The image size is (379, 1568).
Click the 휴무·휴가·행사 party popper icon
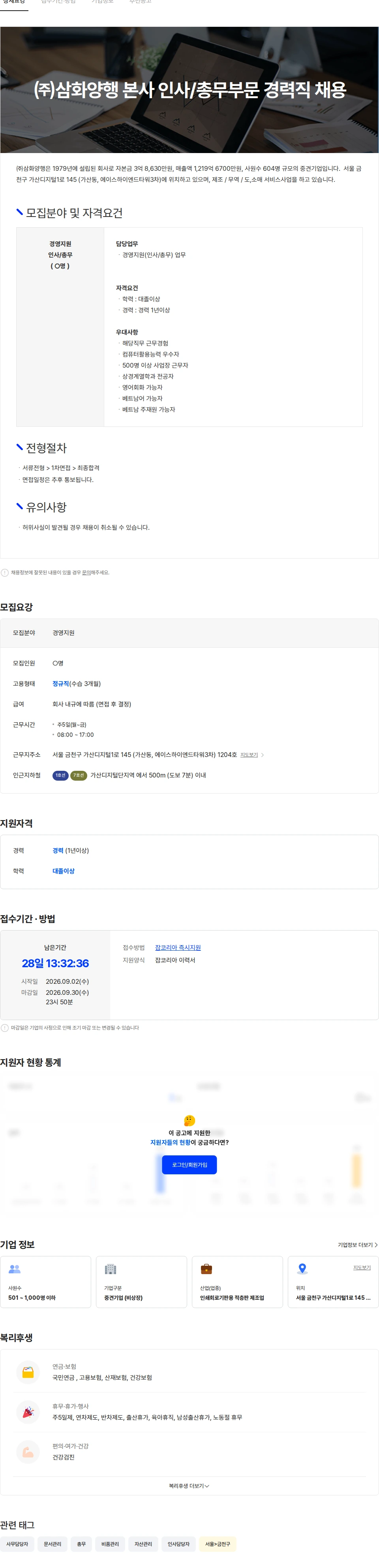[x=28, y=1411]
